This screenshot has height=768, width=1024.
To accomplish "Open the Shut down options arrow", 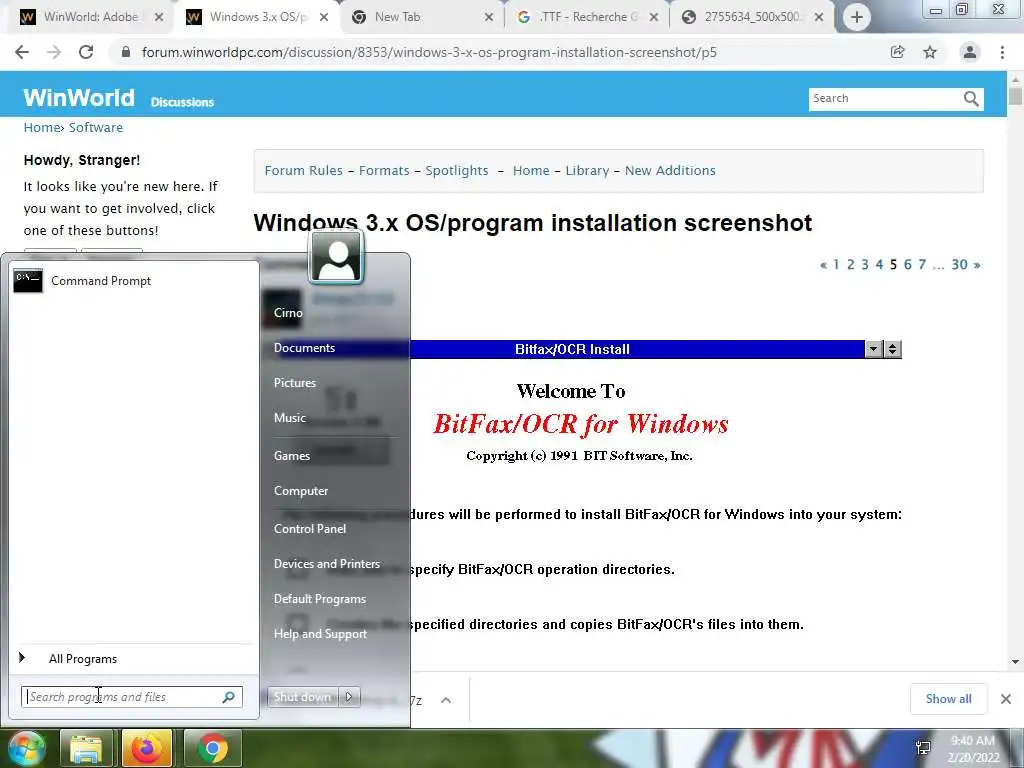I will [349, 697].
